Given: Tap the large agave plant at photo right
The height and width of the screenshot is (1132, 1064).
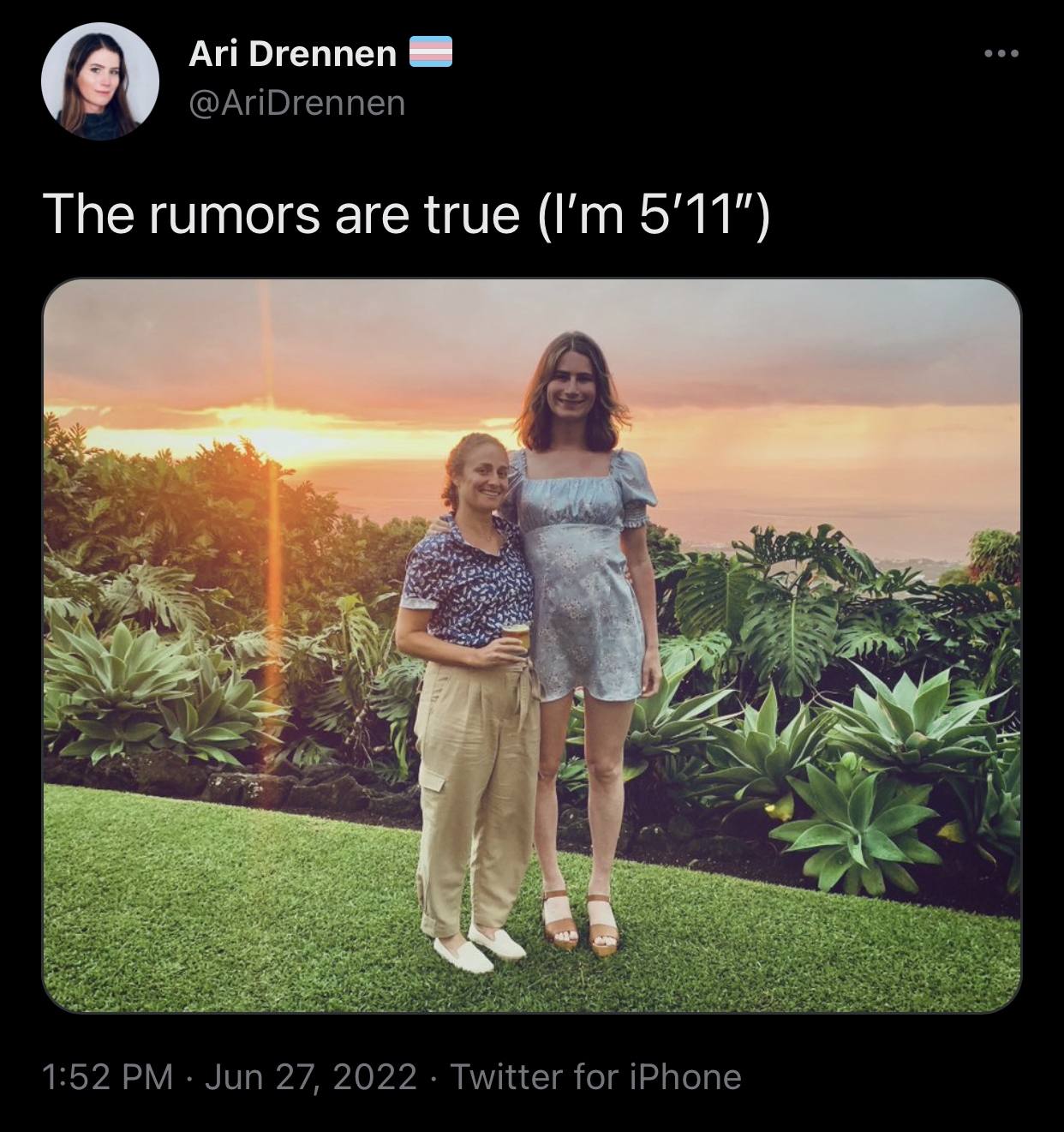Looking at the screenshot, I should (861, 823).
